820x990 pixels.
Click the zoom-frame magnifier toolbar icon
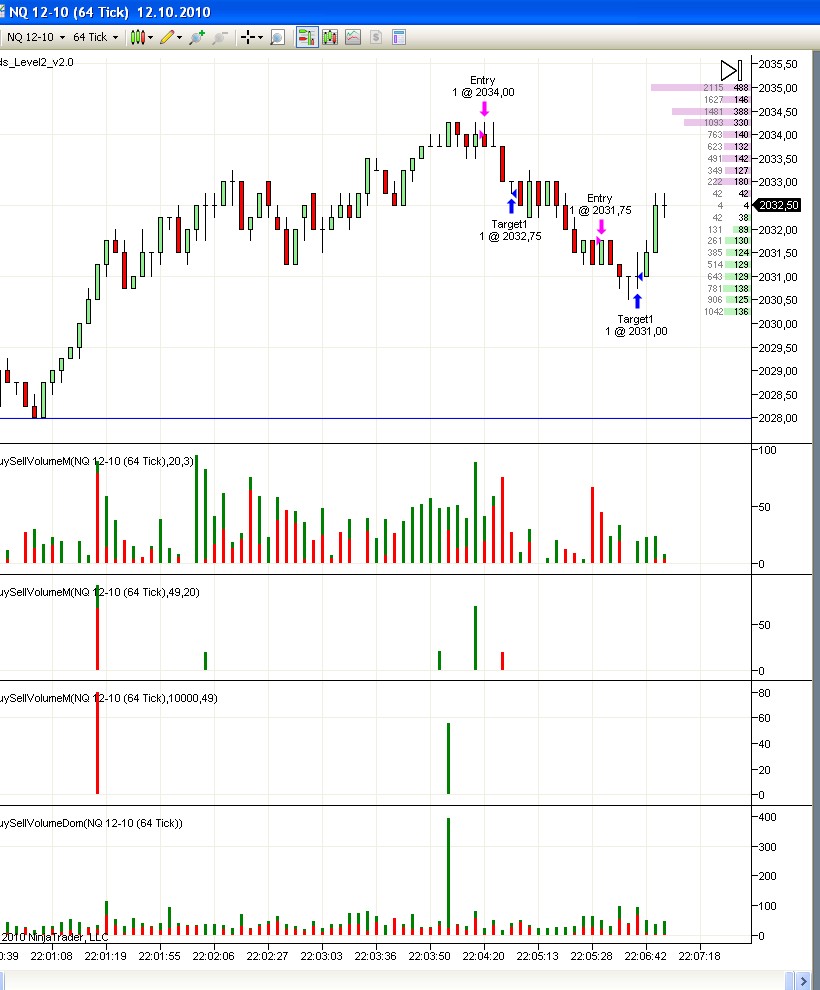[277, 37]
